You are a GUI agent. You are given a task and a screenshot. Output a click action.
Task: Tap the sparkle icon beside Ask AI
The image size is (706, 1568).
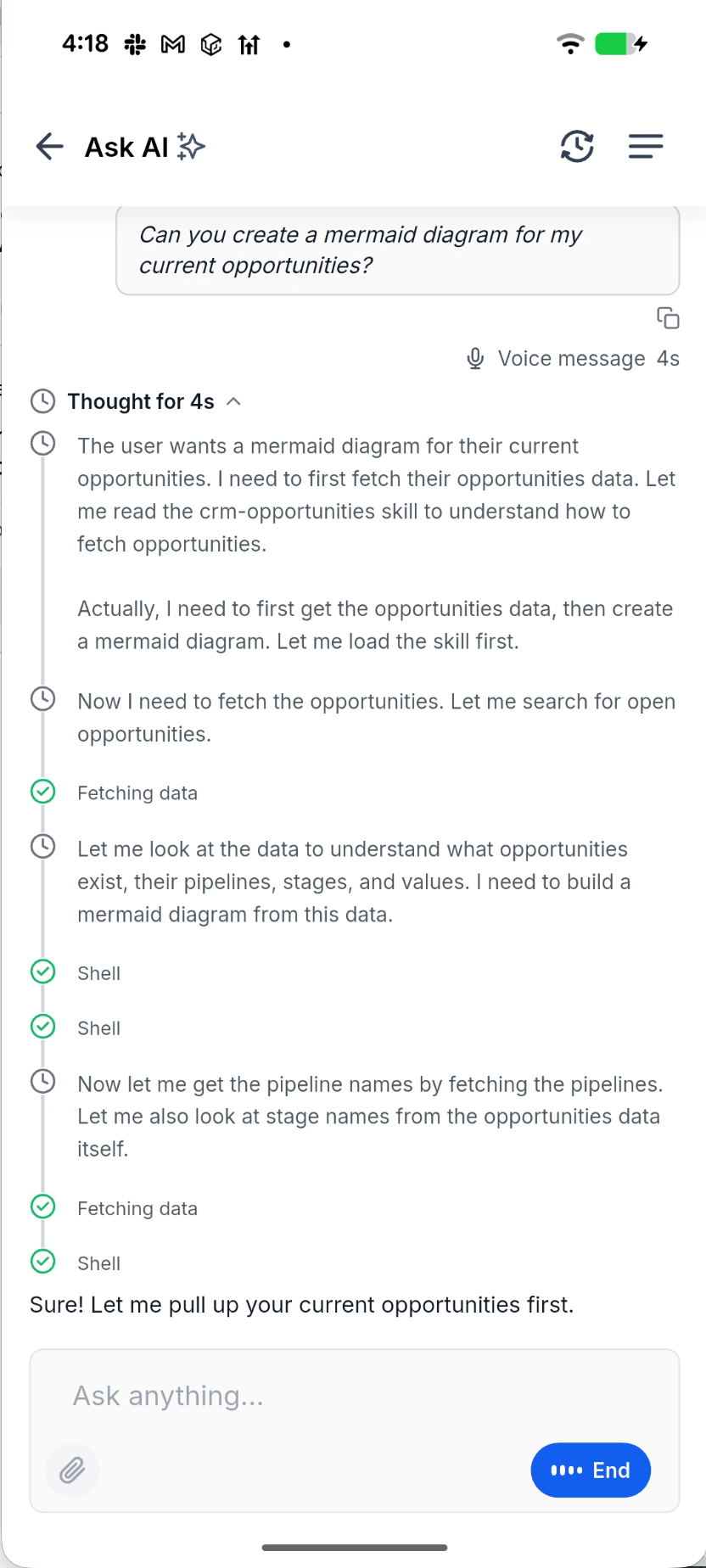coord(191,147)
